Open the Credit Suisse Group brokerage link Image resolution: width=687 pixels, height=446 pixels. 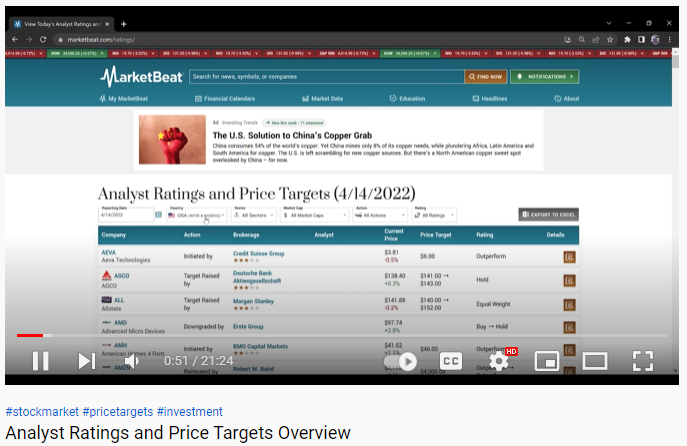coord(259,253)
